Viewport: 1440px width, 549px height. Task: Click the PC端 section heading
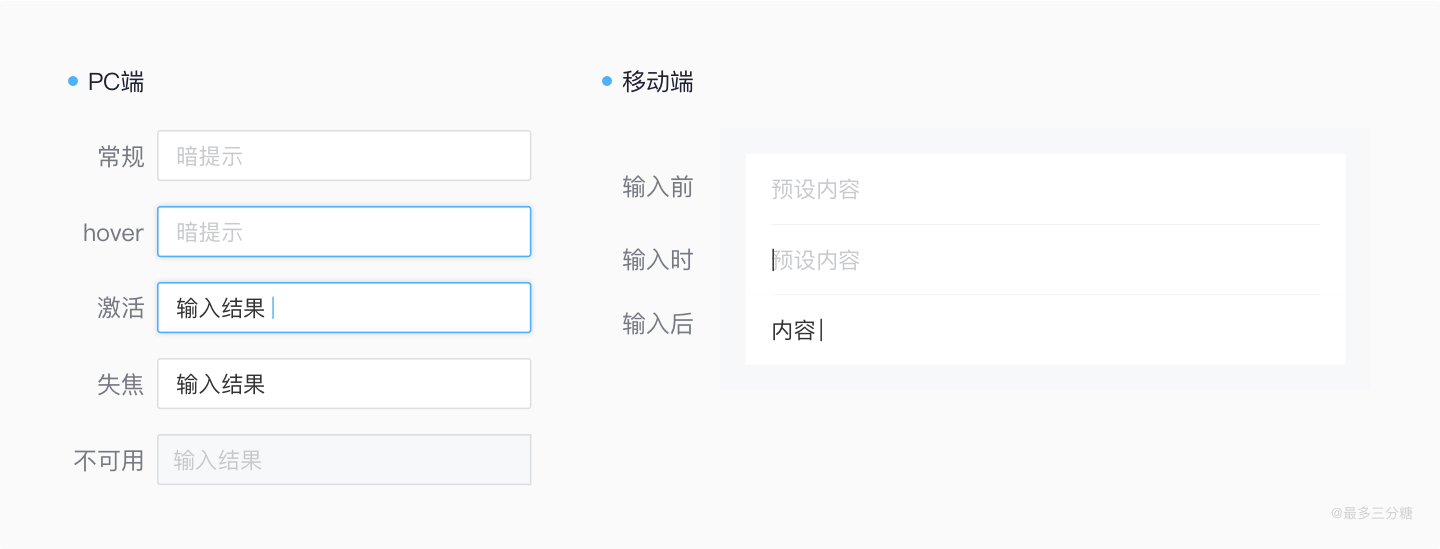tap(116, 82)
